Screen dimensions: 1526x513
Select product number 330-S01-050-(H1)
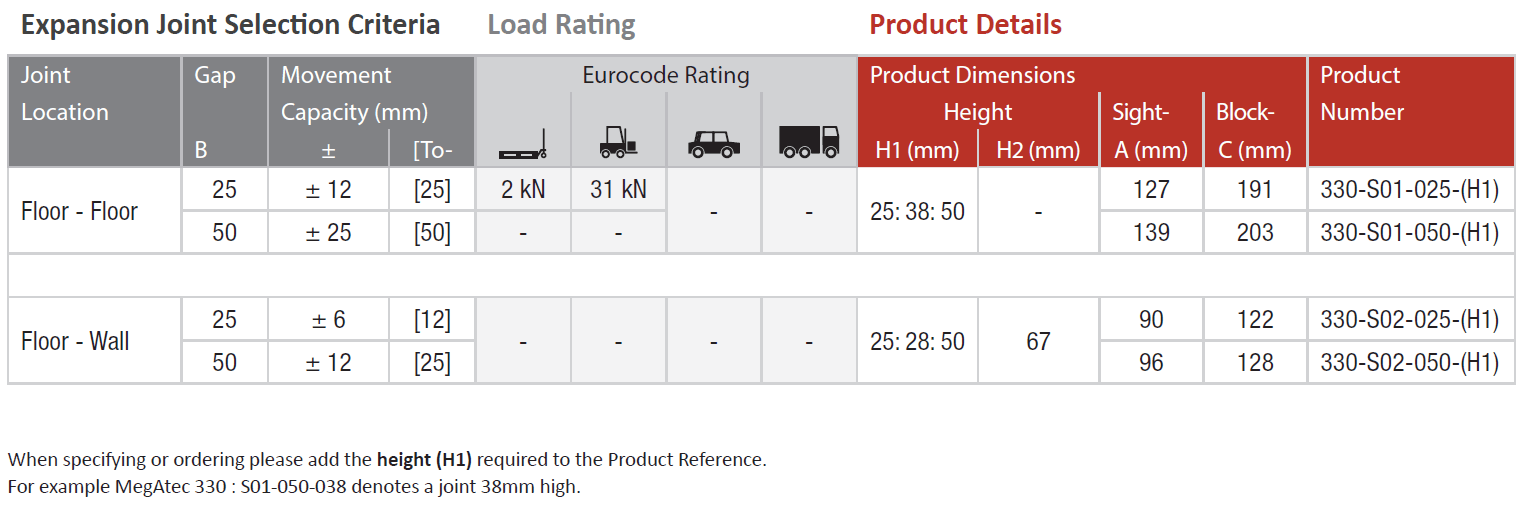[1410, 233]
